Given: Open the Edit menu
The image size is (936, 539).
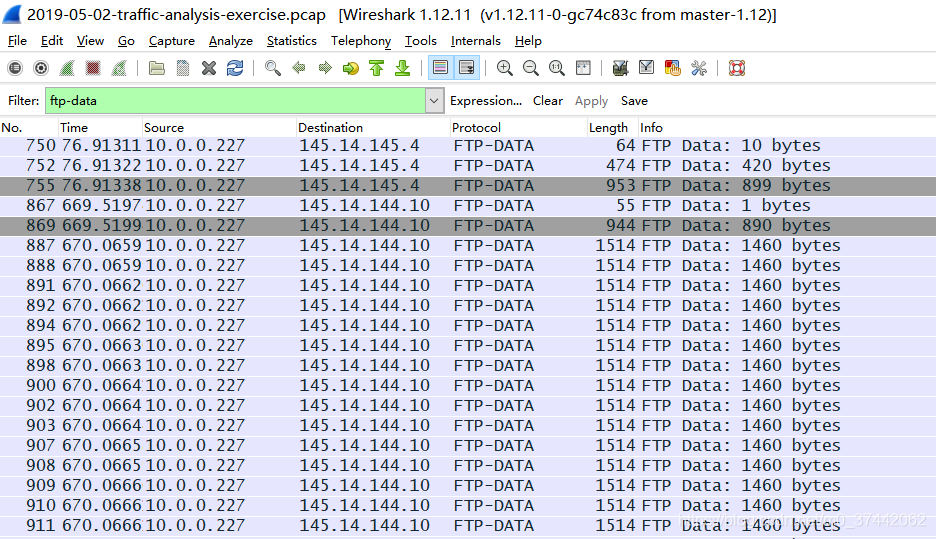Looking at the screenshot, I should pos(51,41).
